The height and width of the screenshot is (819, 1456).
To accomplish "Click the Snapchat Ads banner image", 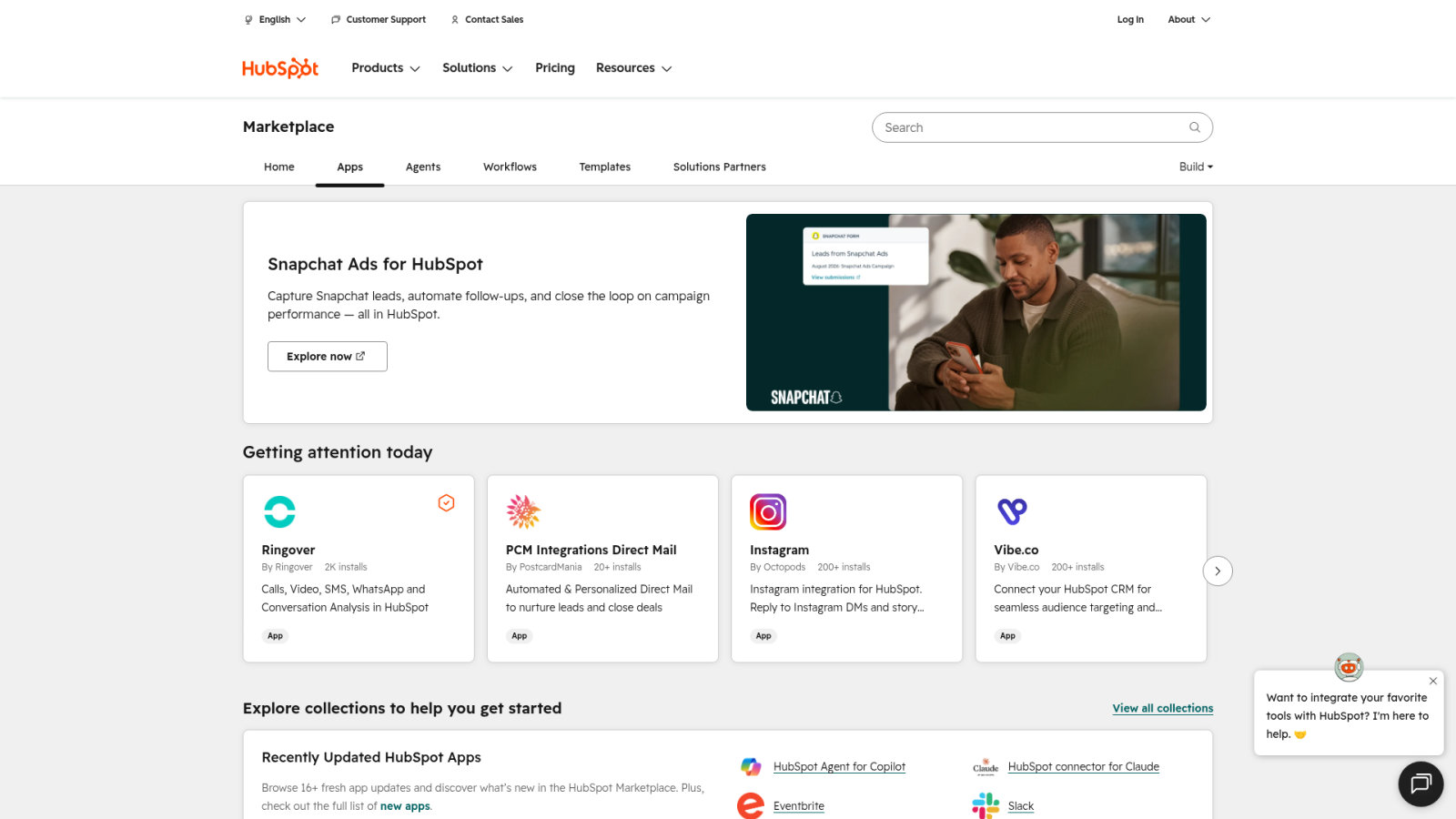I will (x=976, y=312).
